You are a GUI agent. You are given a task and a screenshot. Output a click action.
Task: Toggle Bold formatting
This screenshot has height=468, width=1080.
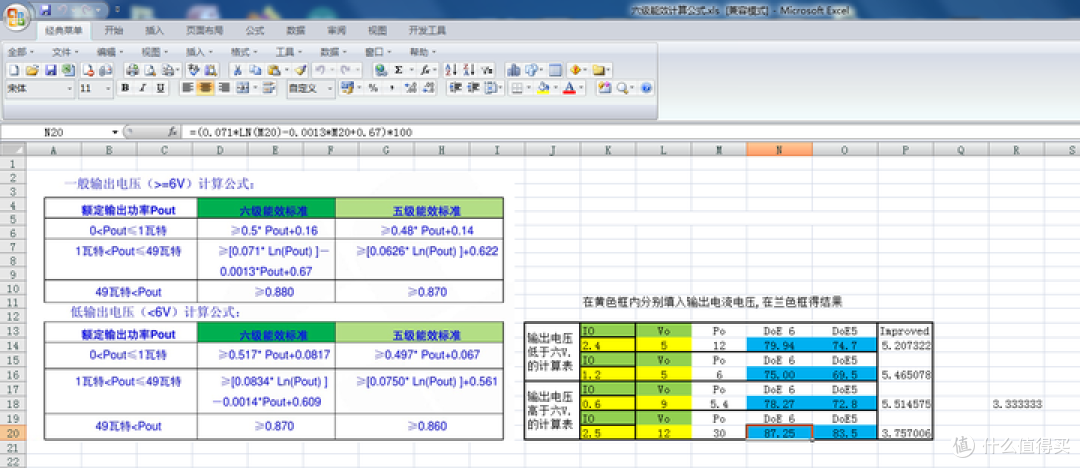point(125,88)
